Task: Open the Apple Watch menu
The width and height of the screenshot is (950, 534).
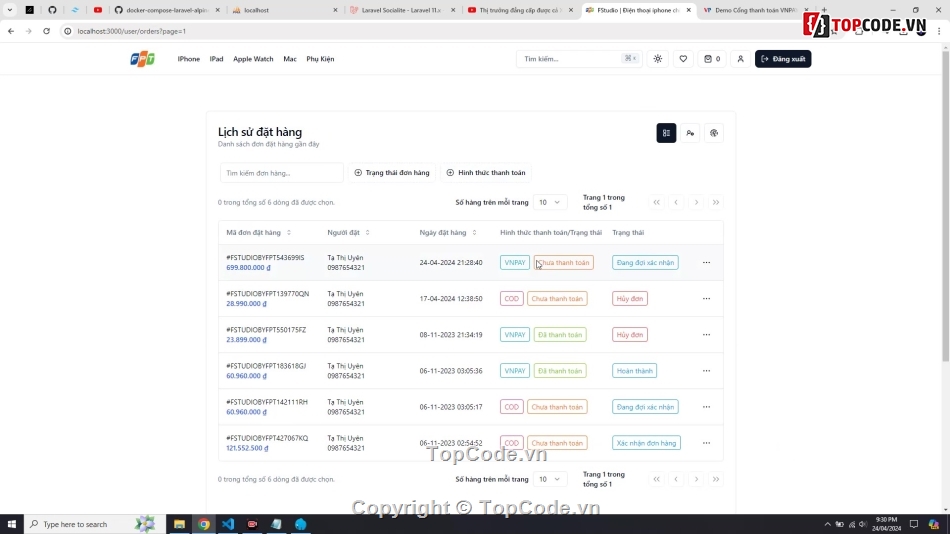Action: pos(253,59)
